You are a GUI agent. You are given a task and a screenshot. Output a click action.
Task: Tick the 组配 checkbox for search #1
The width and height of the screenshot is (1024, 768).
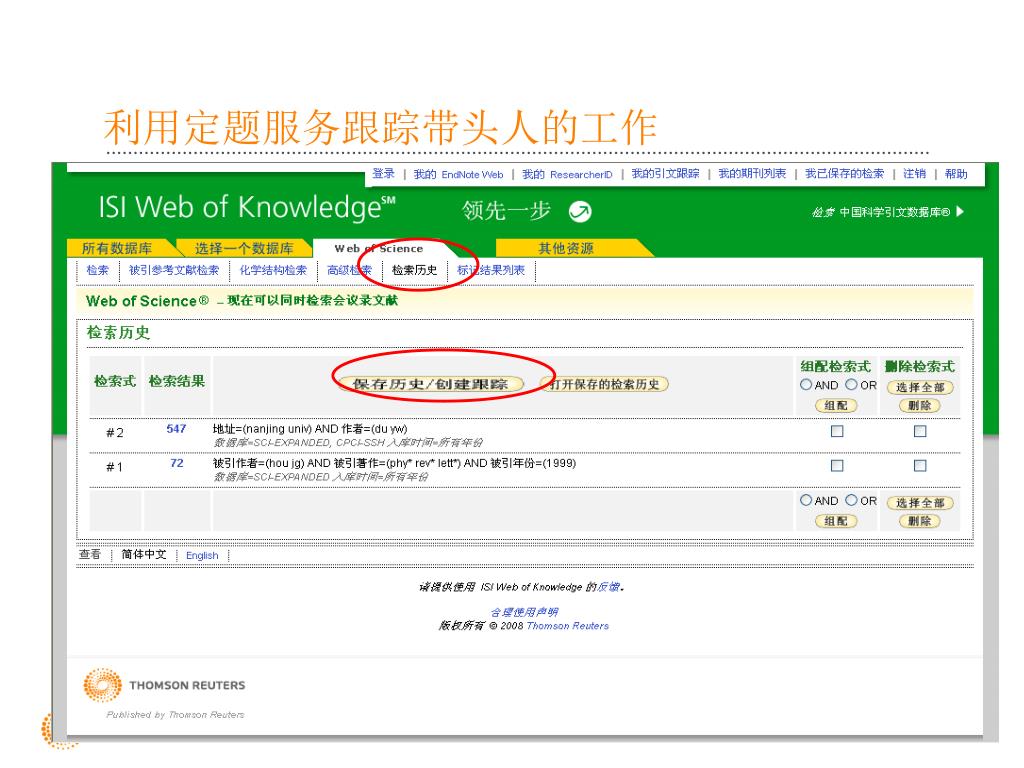[x=837, y=466]
